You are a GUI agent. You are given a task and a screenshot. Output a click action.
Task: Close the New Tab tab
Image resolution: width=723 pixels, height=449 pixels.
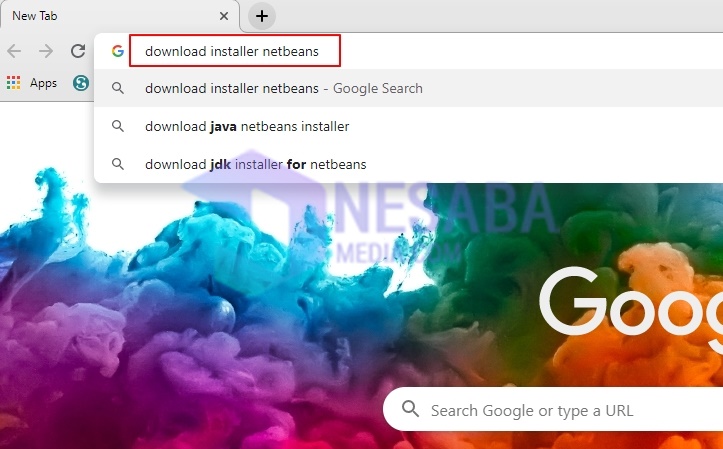(224, 16)
